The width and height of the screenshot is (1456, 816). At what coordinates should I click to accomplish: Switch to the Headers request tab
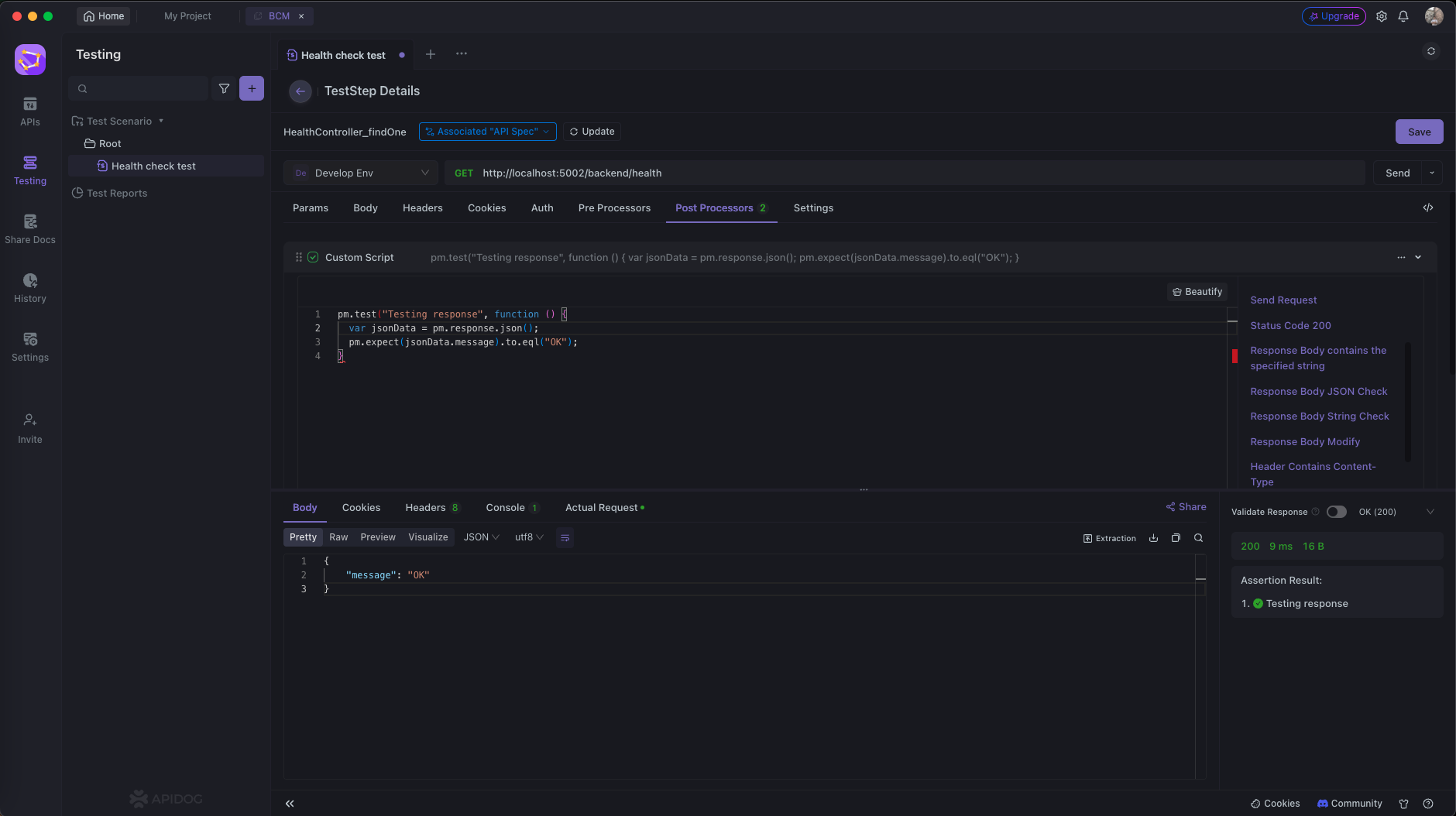coord(423,207)
